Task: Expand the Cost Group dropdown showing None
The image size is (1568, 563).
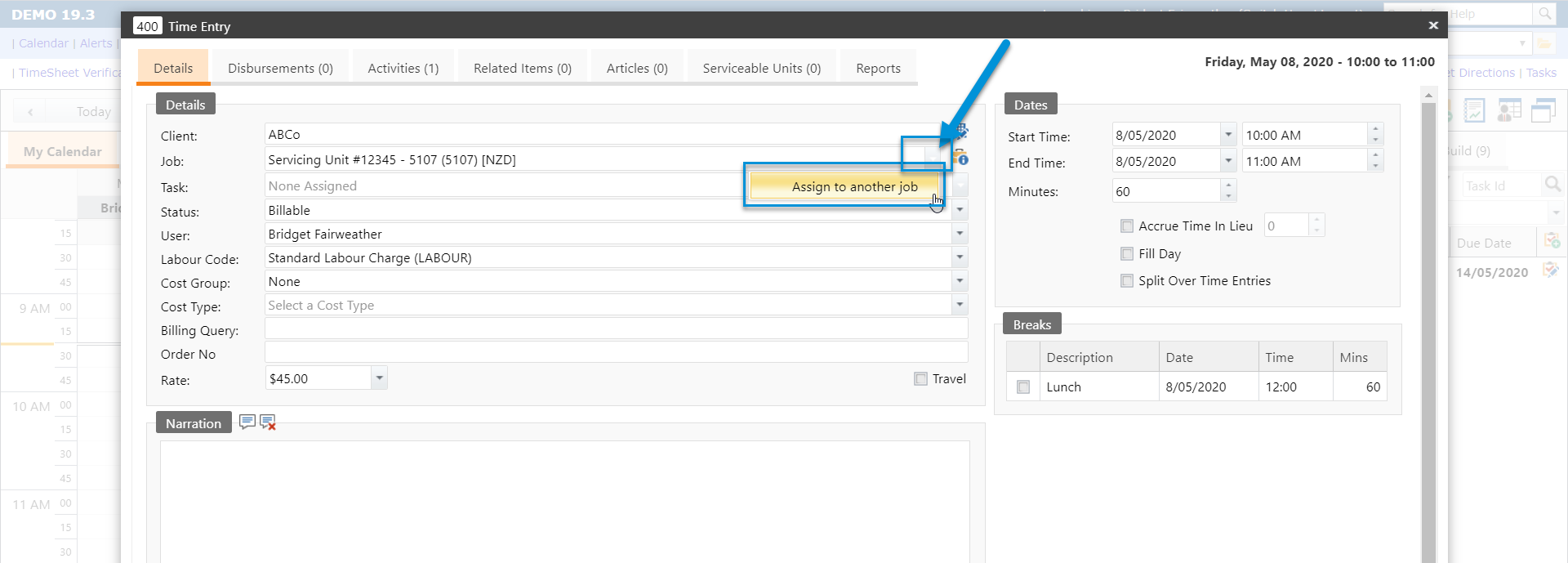Action: [960, 281]
